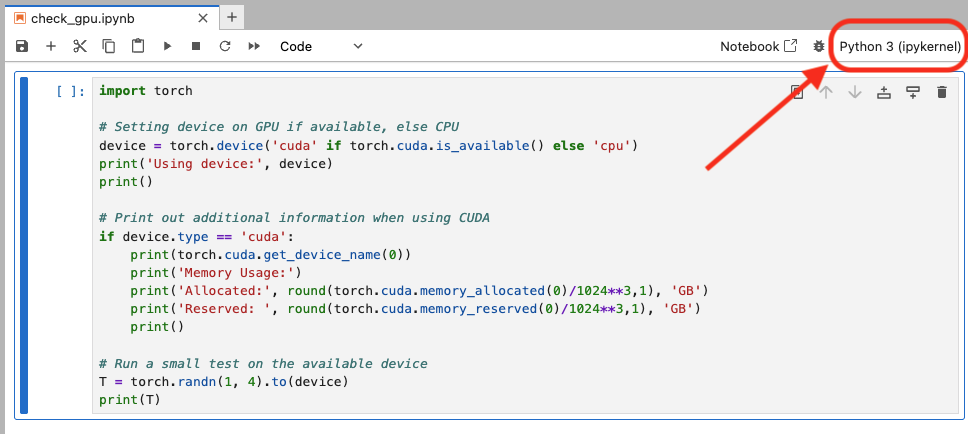Collapse the cell using the blue side bar
This screenshot has height=434, width=968.
(24, 243)
